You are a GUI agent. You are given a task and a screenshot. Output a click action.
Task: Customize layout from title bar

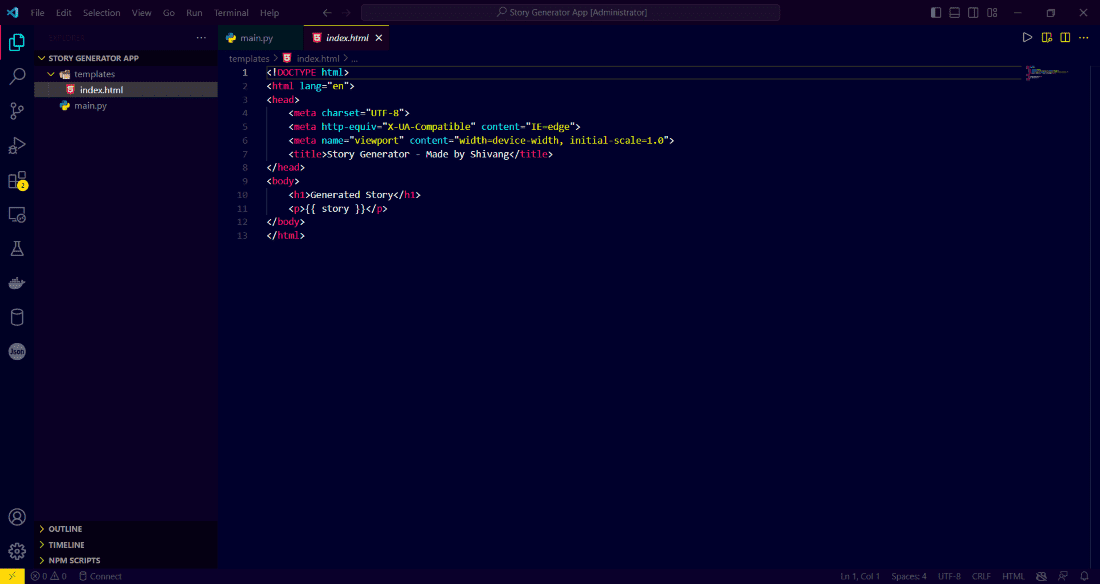point(992,13)
